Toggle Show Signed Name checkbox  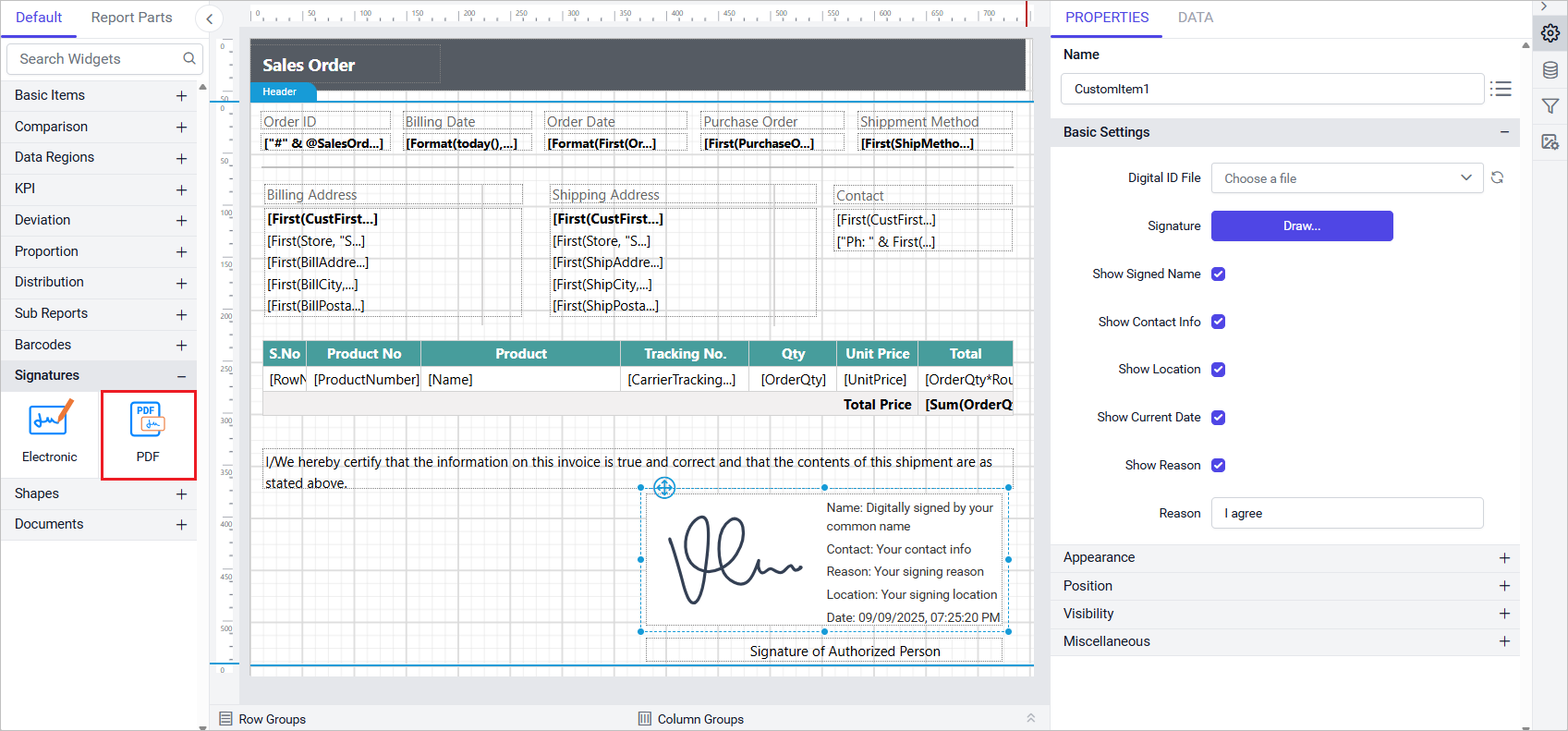click(1219, 274)
